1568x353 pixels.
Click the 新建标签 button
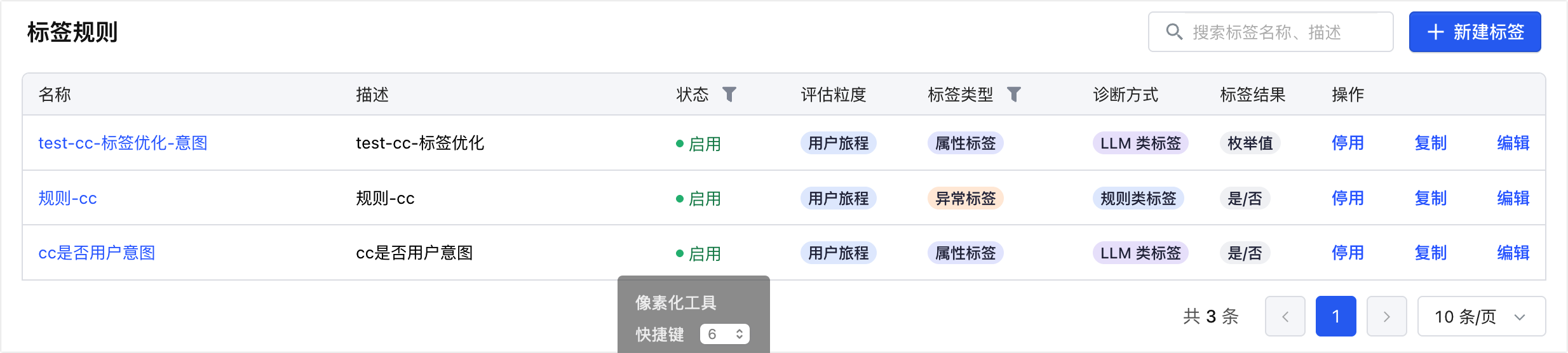(1475, 32)
